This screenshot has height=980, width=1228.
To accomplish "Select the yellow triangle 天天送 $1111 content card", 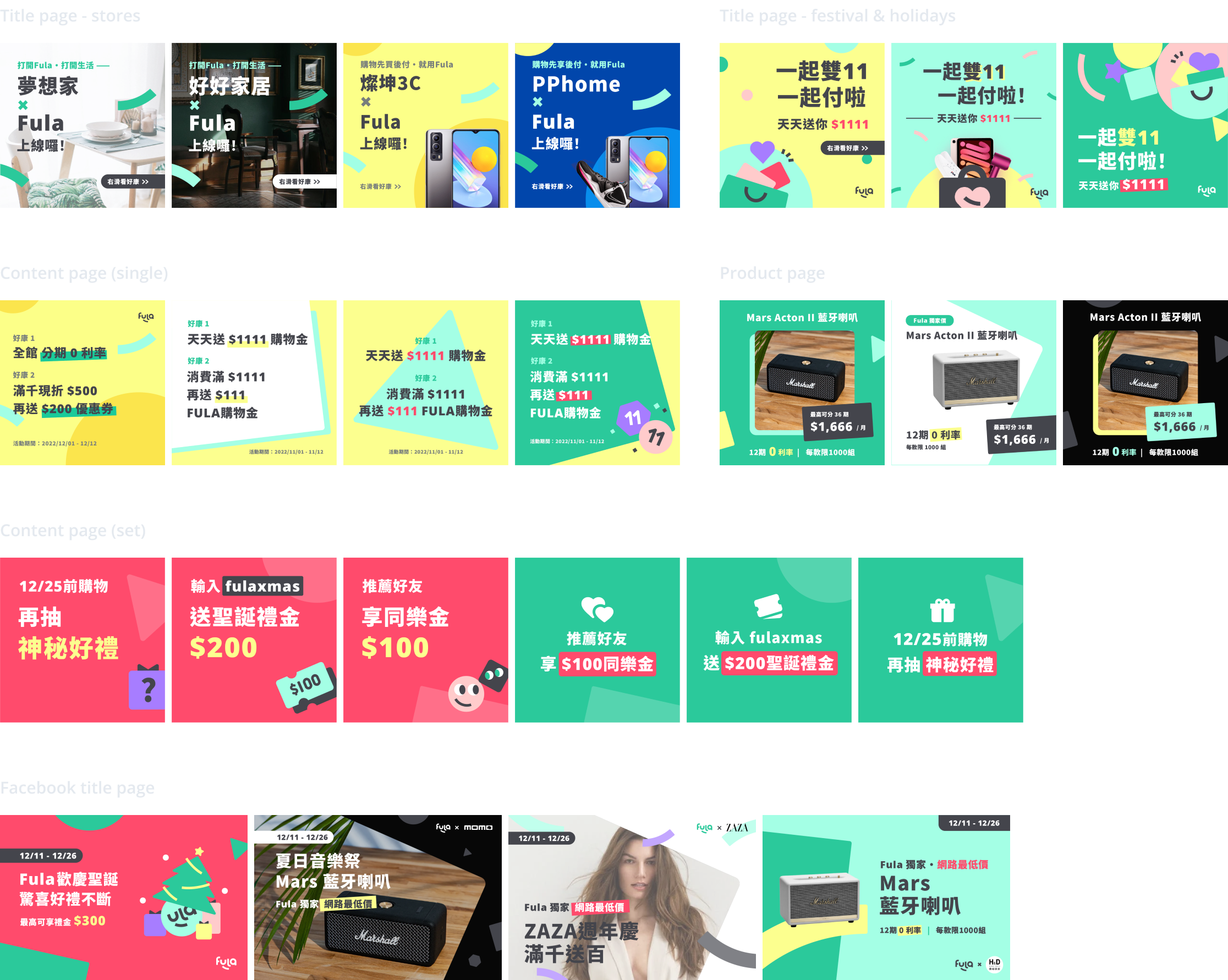I will [x=425, y=383].
